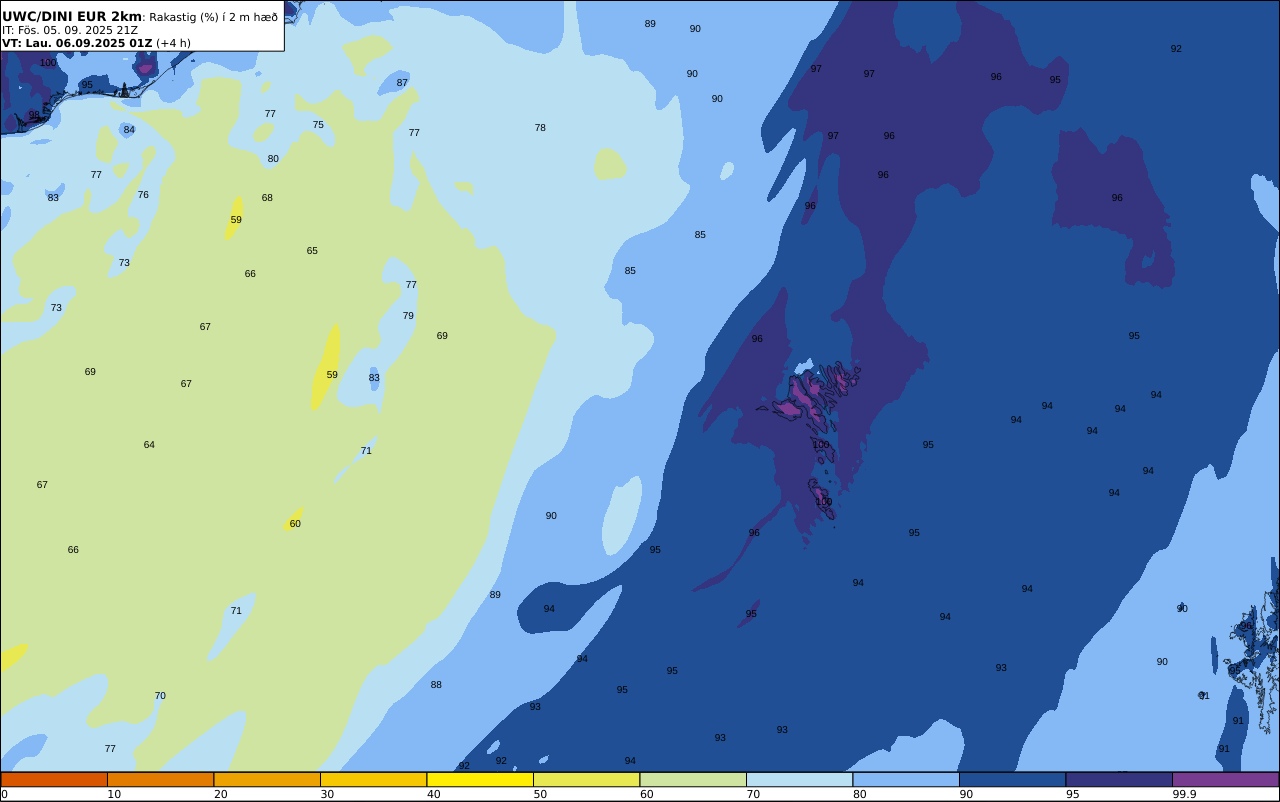Click the dark blue 90–95 legend segment
The height and width of the screenshot is (802, 1280).
[x=1012, y=779]
